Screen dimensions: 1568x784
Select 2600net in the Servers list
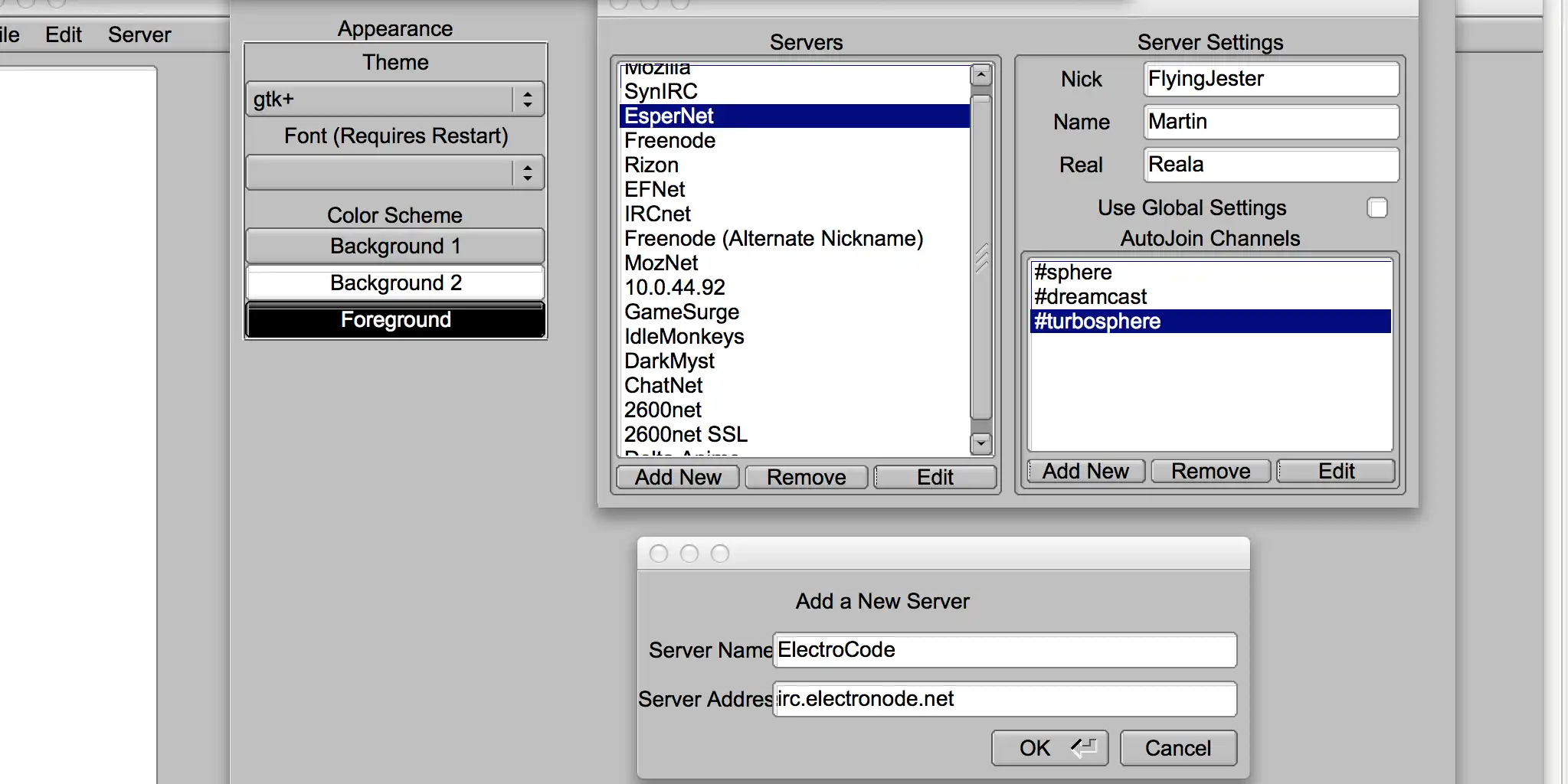coord(794,410)
